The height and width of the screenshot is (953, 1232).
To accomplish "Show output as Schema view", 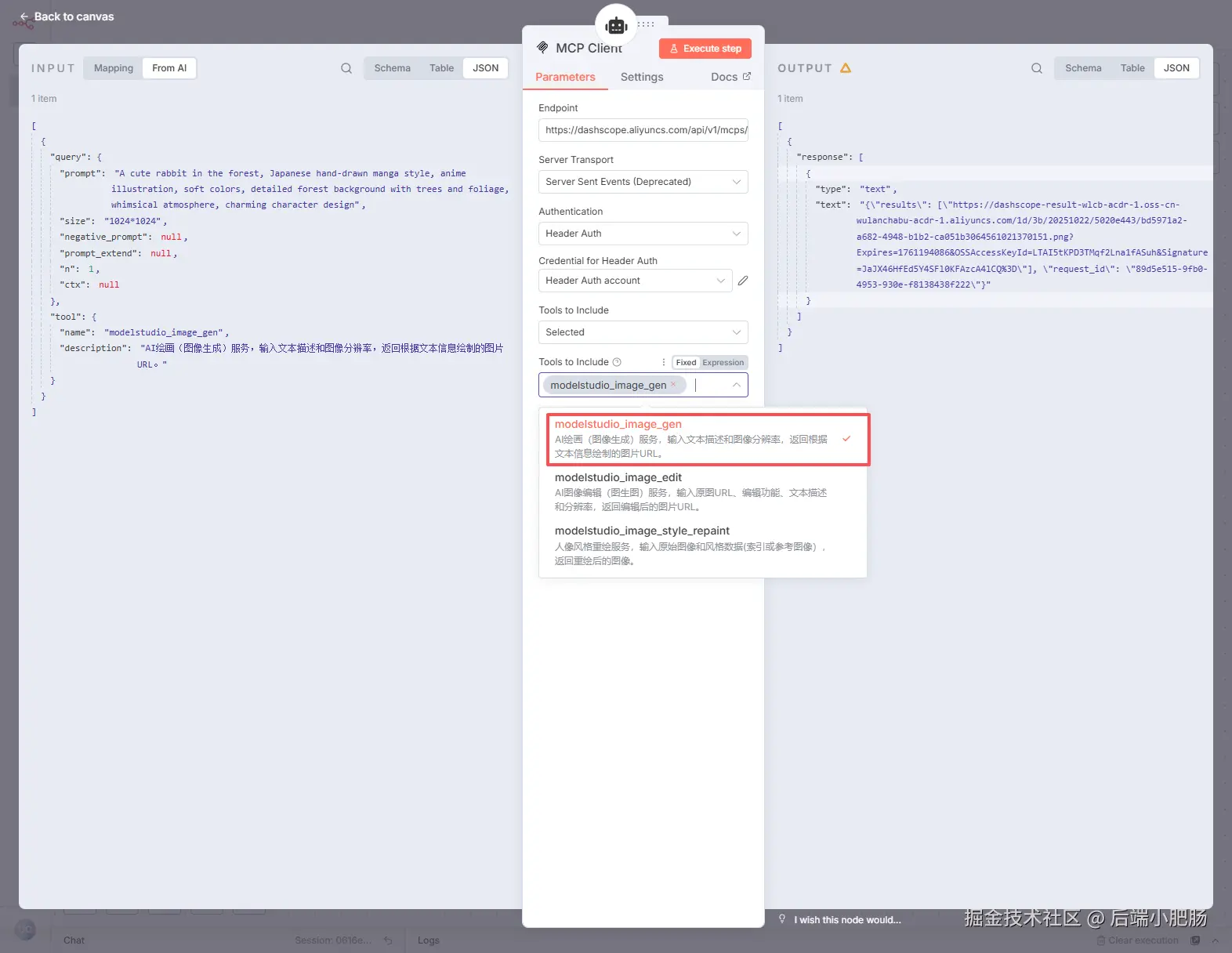I will tap(1083, 68).
